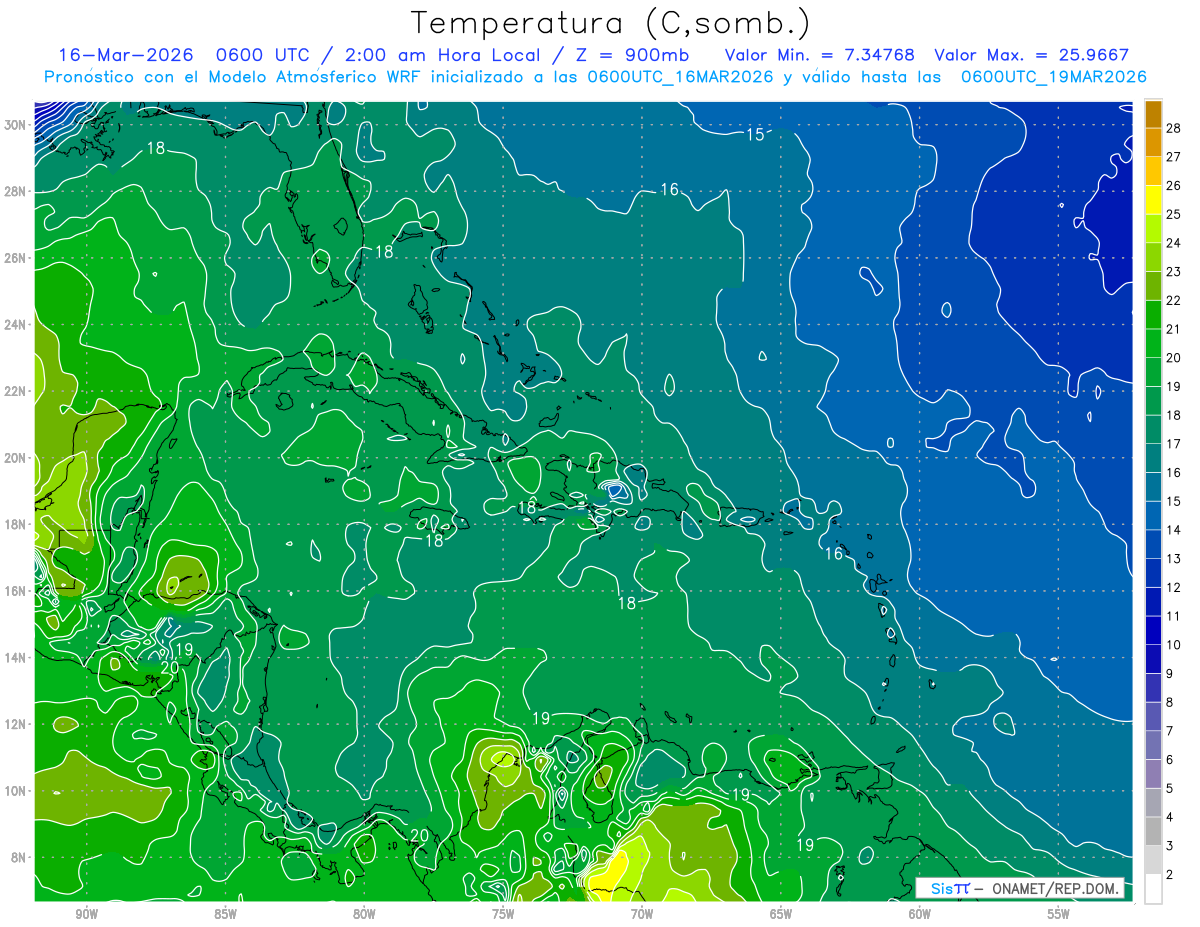
Task: Select the '20N' latitude axis label
Action: [15, 458]
